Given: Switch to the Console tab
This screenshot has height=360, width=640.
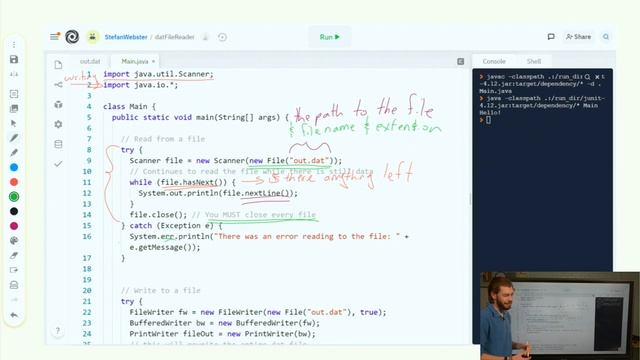Looking at the screenshot, I should coord(494,61).
